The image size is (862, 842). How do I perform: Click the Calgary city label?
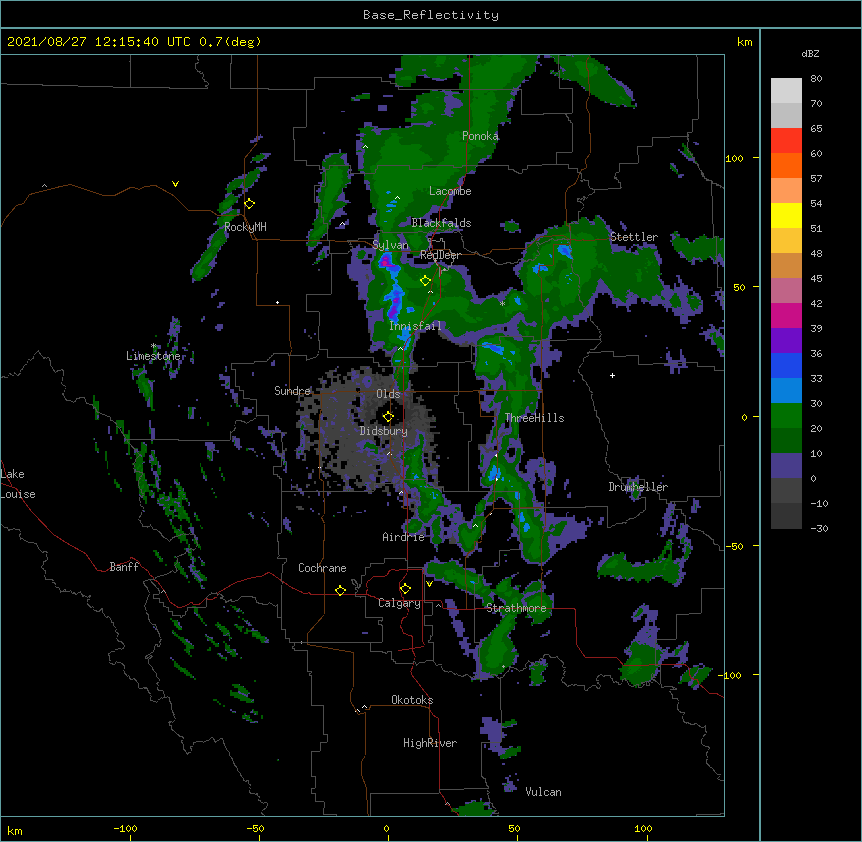[x=399, y=603]
